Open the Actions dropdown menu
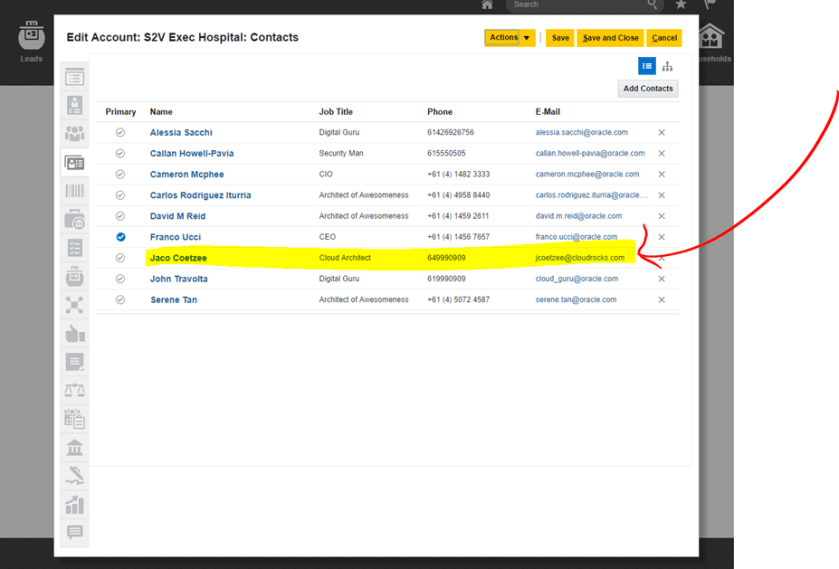Image resolution: width=839 pixels, height=569 pixels. click(510, 38)
